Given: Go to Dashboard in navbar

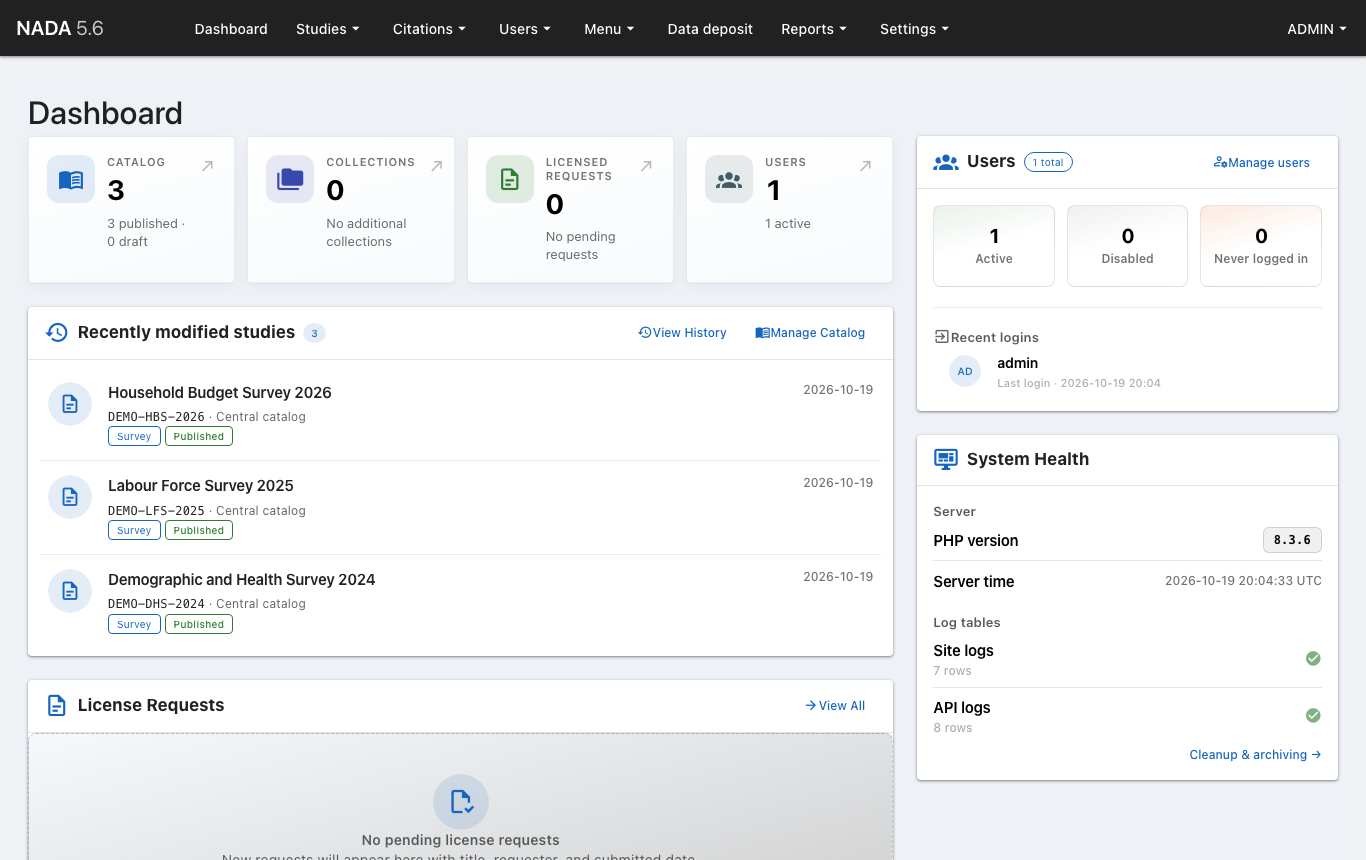Looking at the screenshot, I should click(231, 29).
